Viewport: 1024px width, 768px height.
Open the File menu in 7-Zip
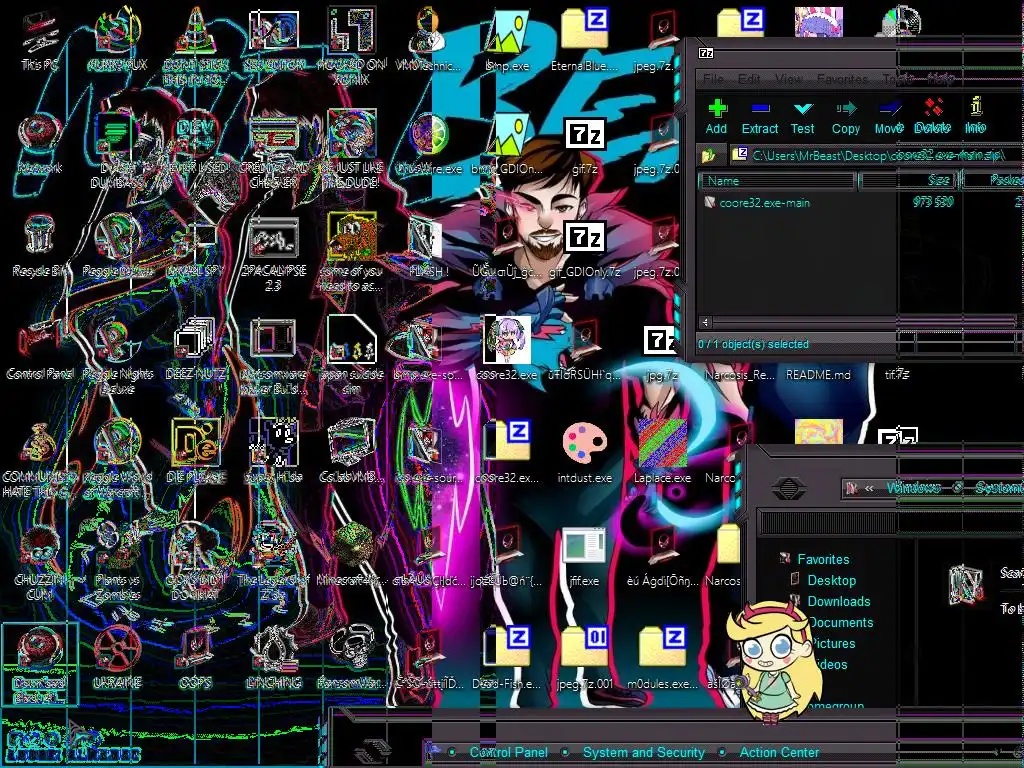tap(712, 79)
